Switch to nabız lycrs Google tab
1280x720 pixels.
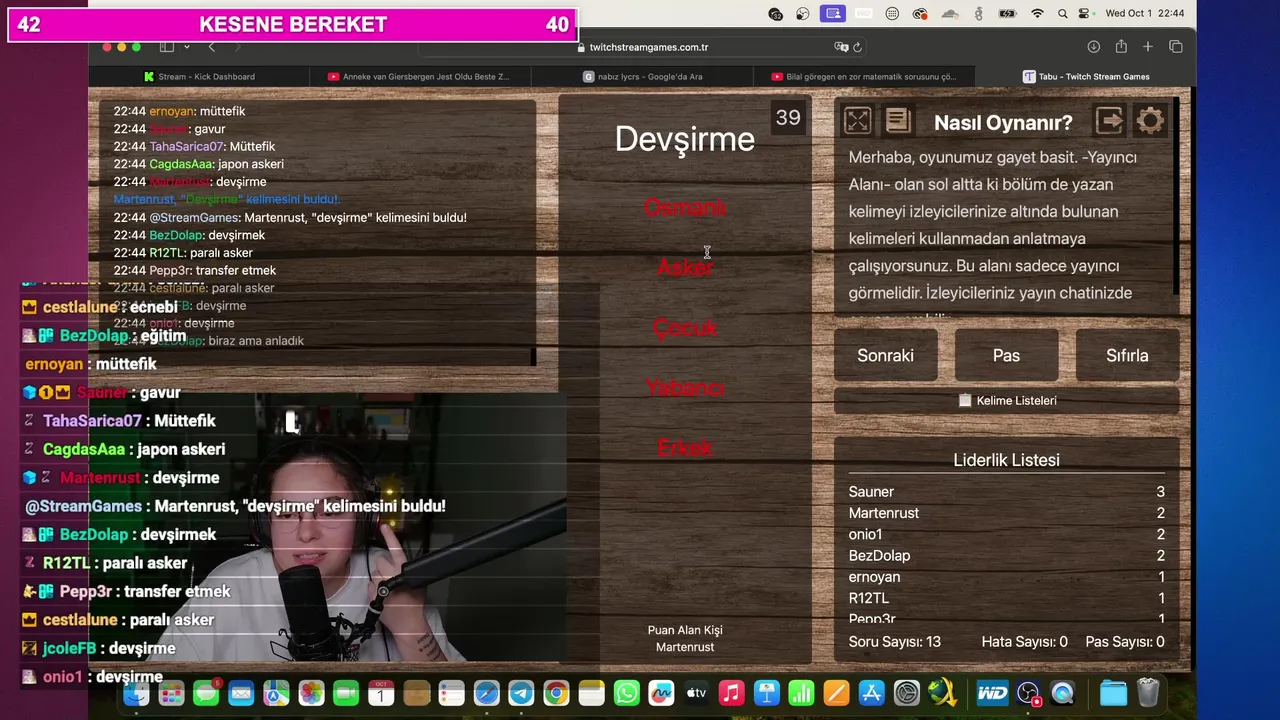click(642, 76)
